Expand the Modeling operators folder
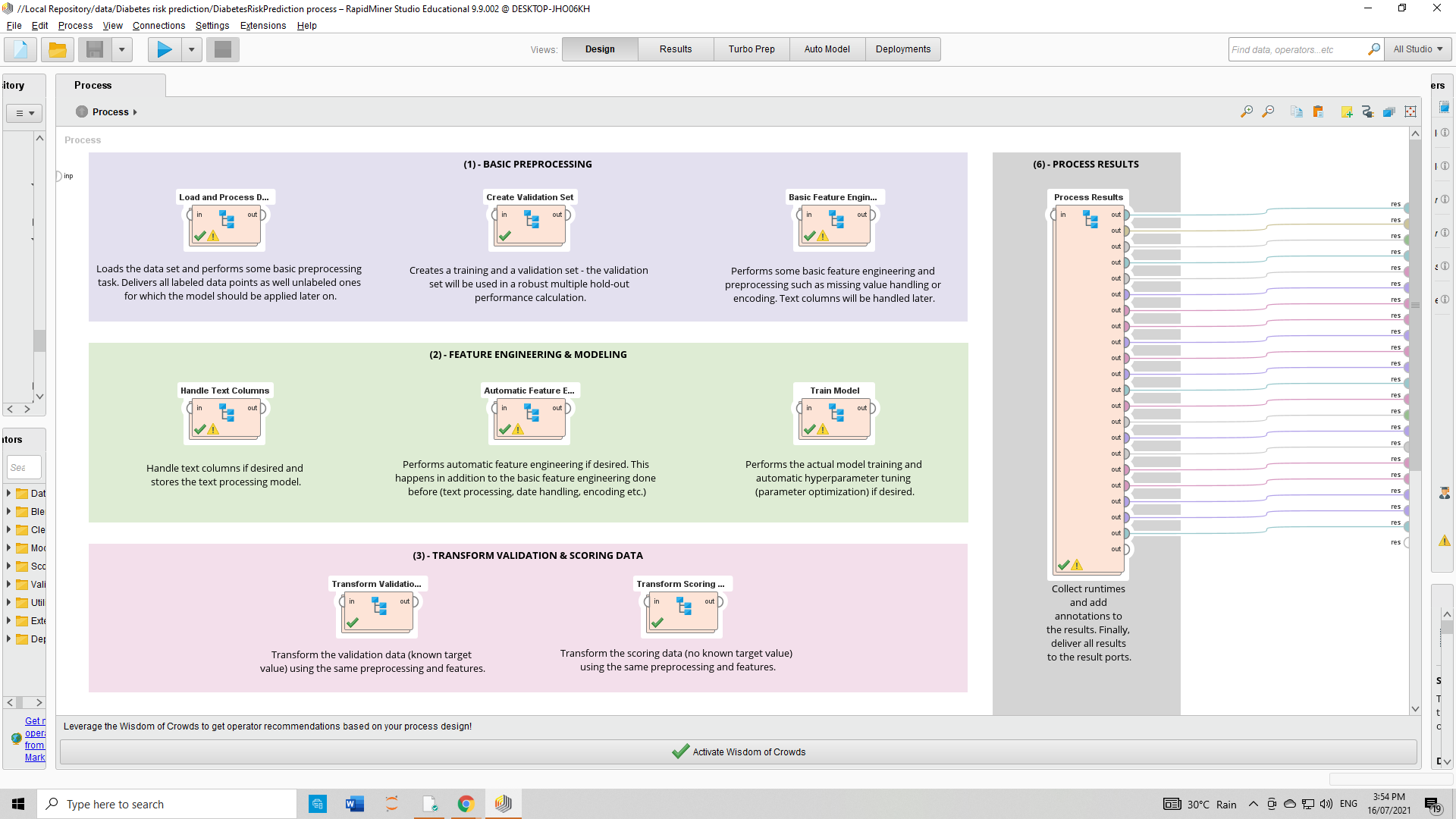 [8, 548]
